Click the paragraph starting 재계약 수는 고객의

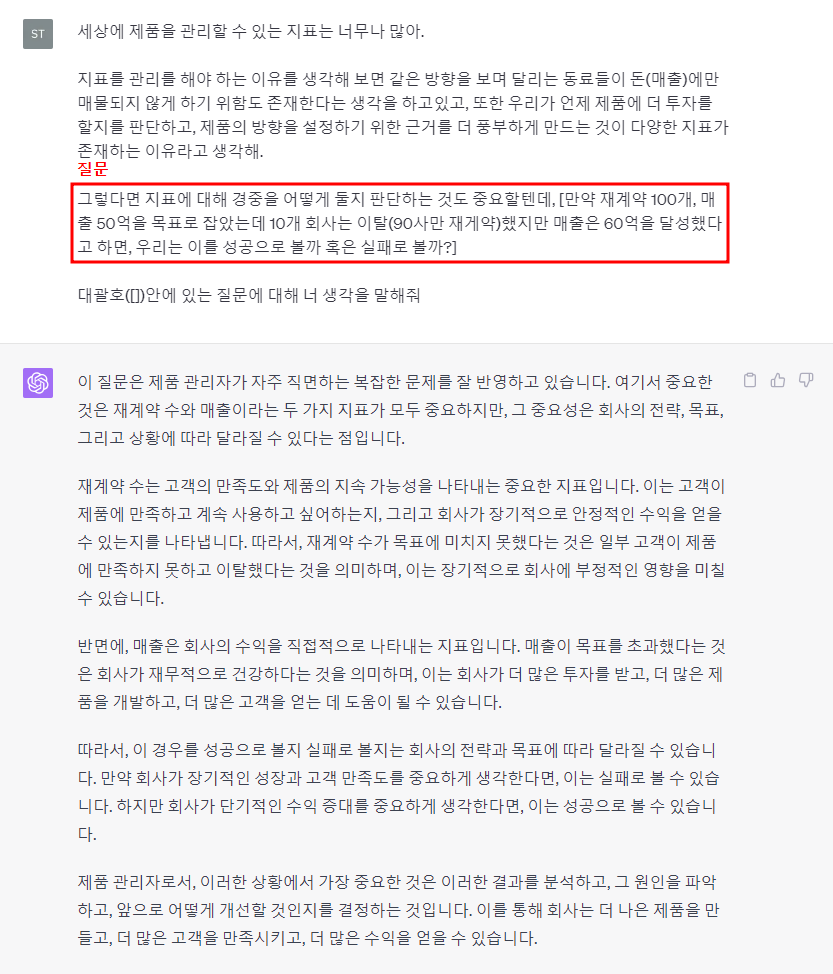(x=401, y=542)
